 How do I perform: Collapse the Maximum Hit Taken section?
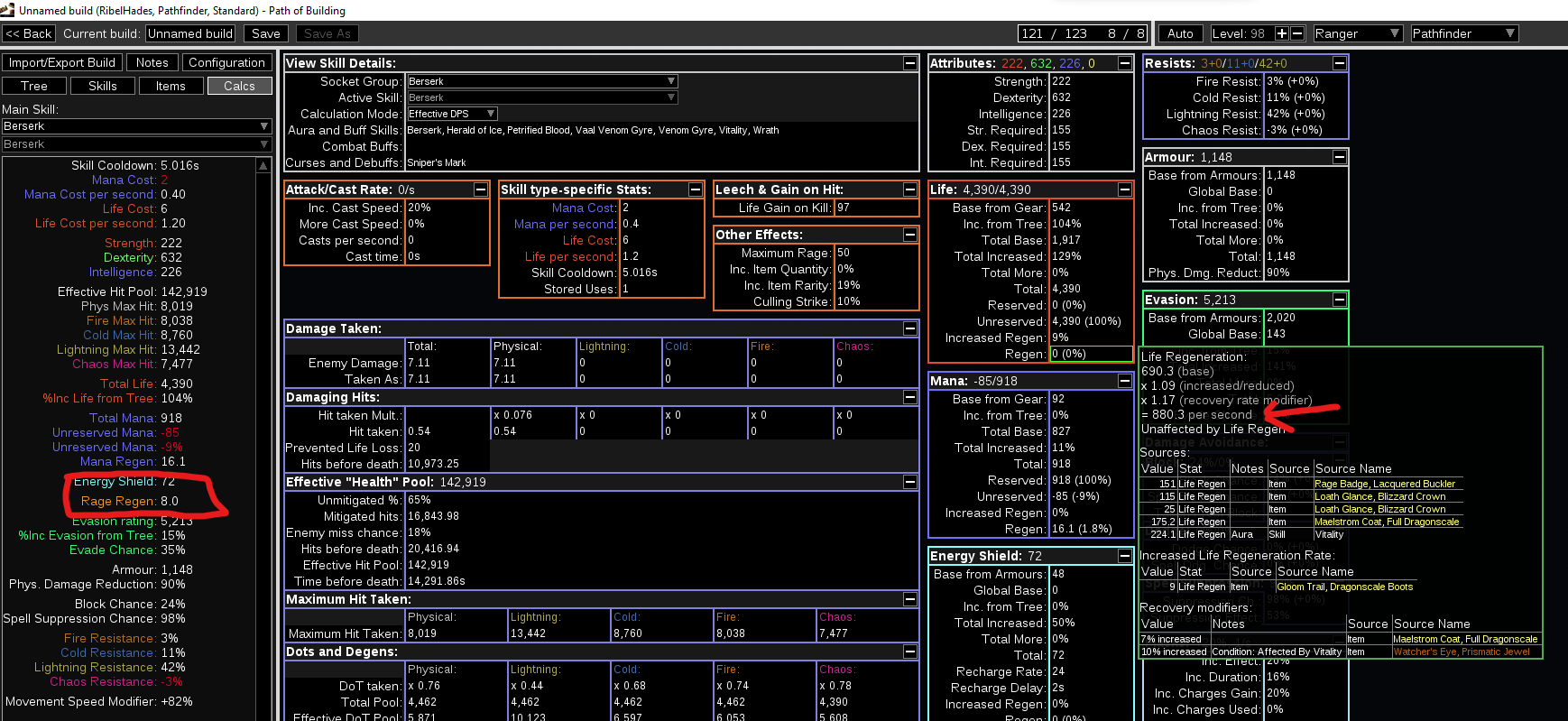coord(909,599)
